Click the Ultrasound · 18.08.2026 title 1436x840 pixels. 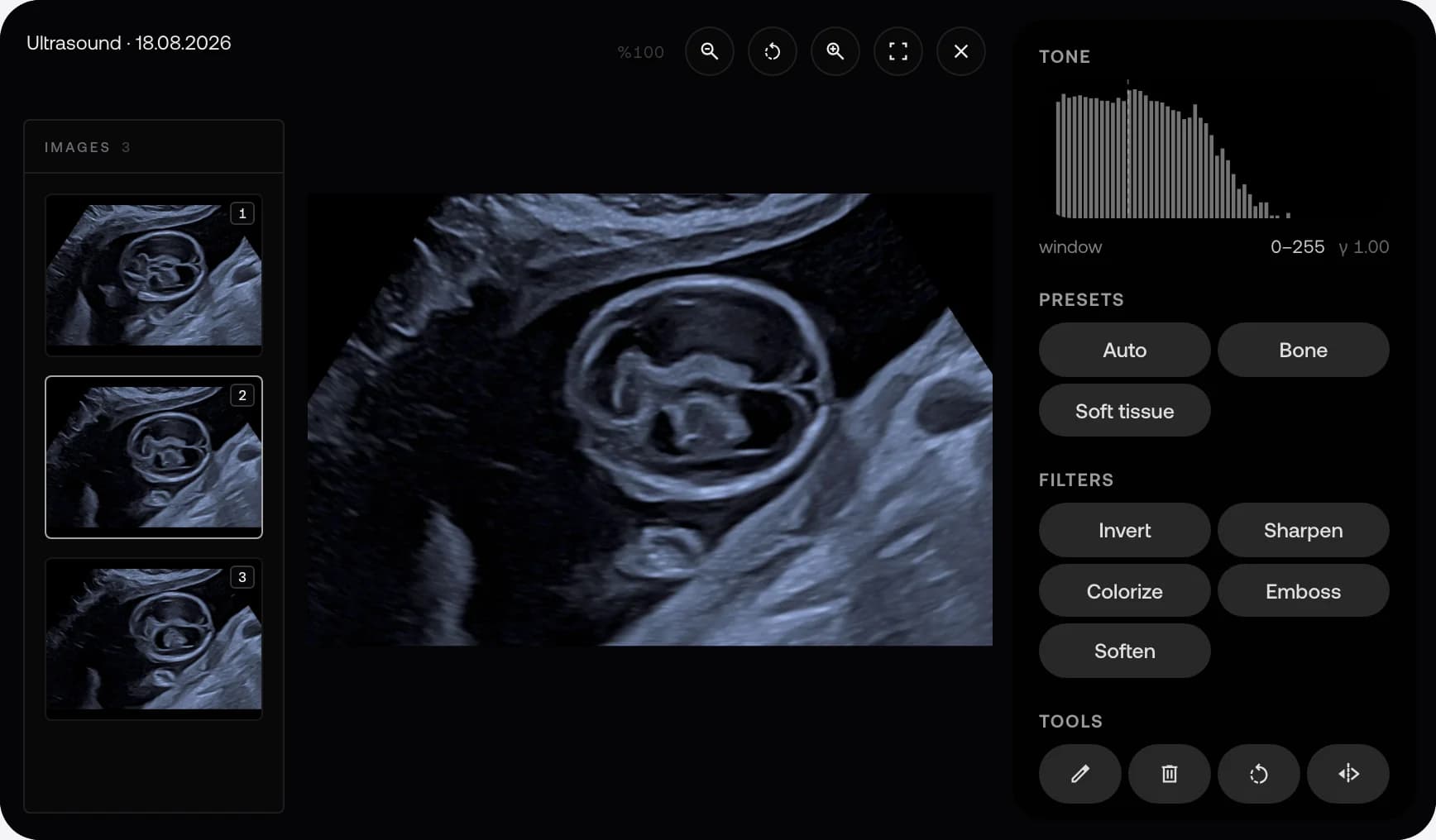(128, 43)
